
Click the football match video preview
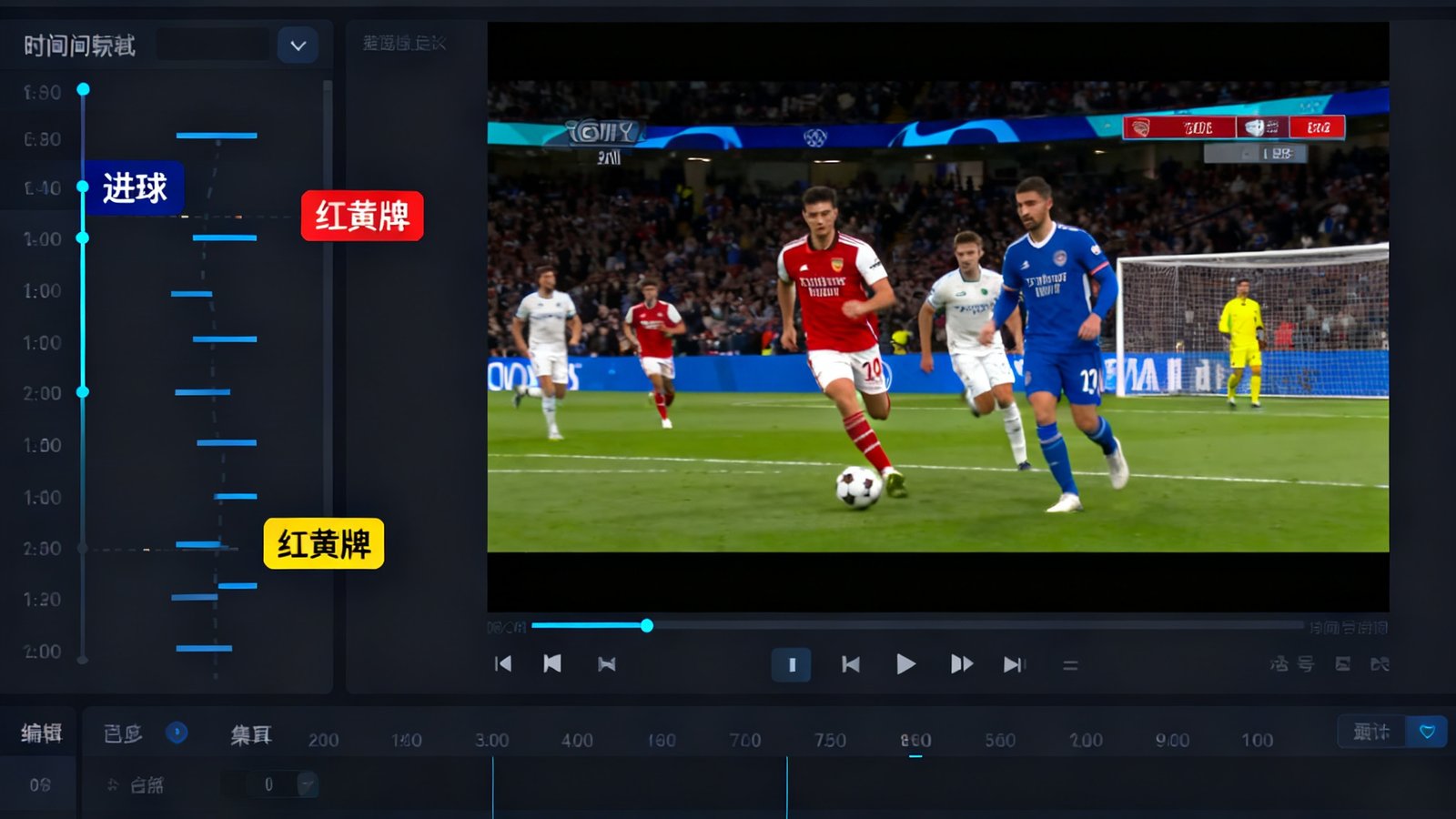937,317
